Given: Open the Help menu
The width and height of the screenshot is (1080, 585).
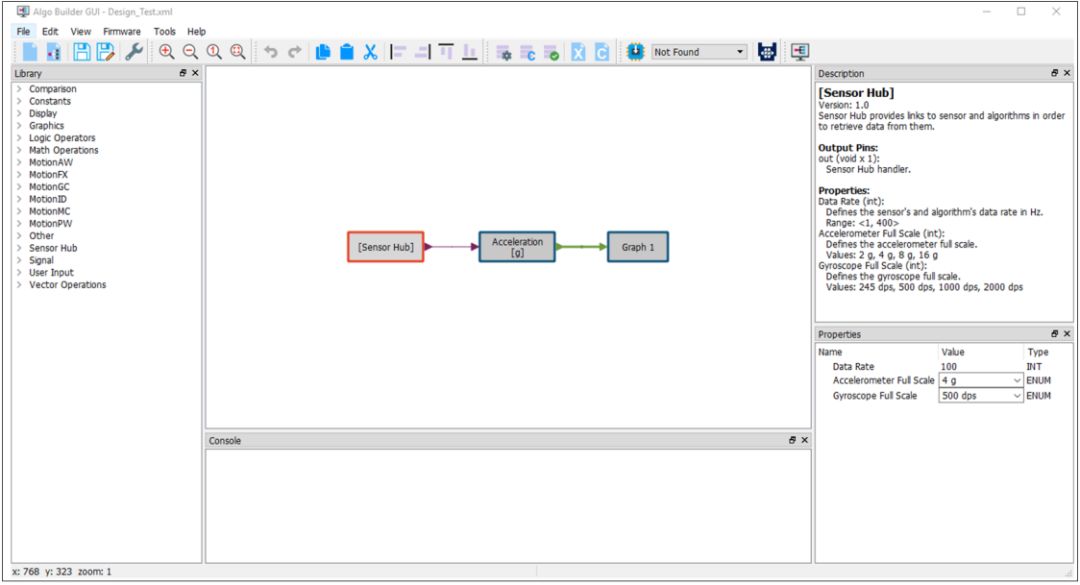Looking at the screenshot, I should (196, 32).
